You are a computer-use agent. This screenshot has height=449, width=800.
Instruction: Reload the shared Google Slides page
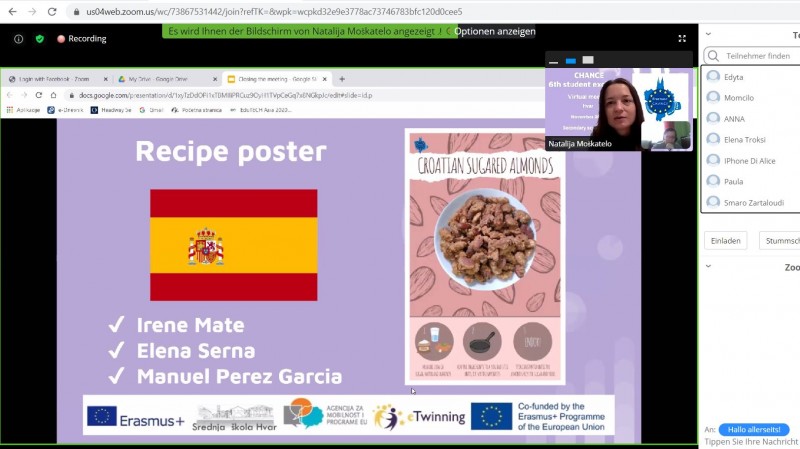pyautogui.click(x=39, y=95)
